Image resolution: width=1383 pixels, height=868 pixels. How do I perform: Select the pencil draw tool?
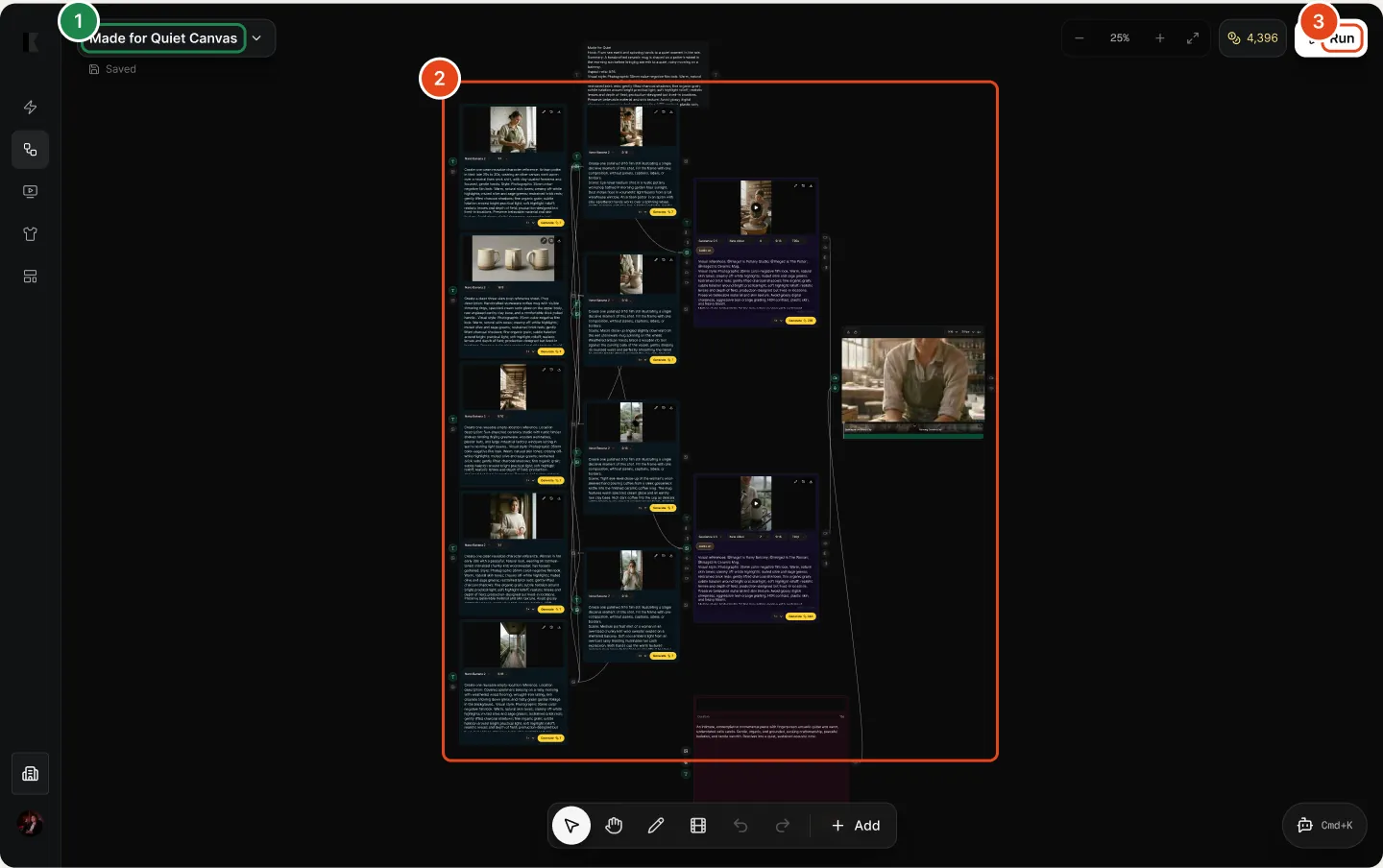(x=656, y=826)
